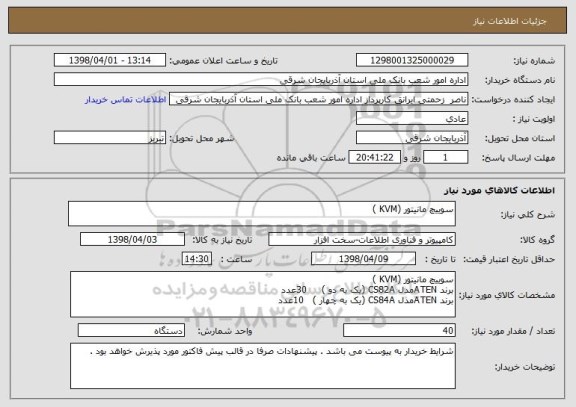Click the delivery city field تبریز
Viewport: 576px width, 407px height.
[110, 138]
